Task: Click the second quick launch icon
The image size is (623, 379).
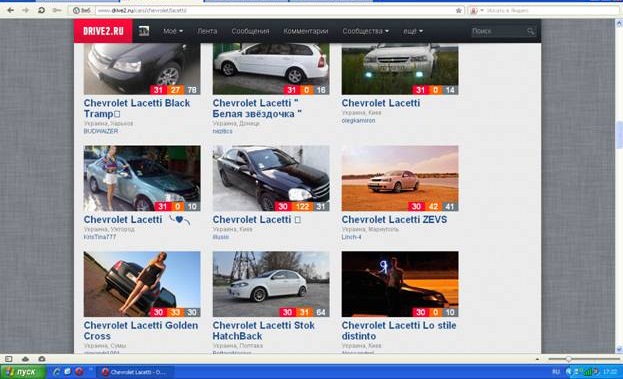Action: tap(68, 372)
